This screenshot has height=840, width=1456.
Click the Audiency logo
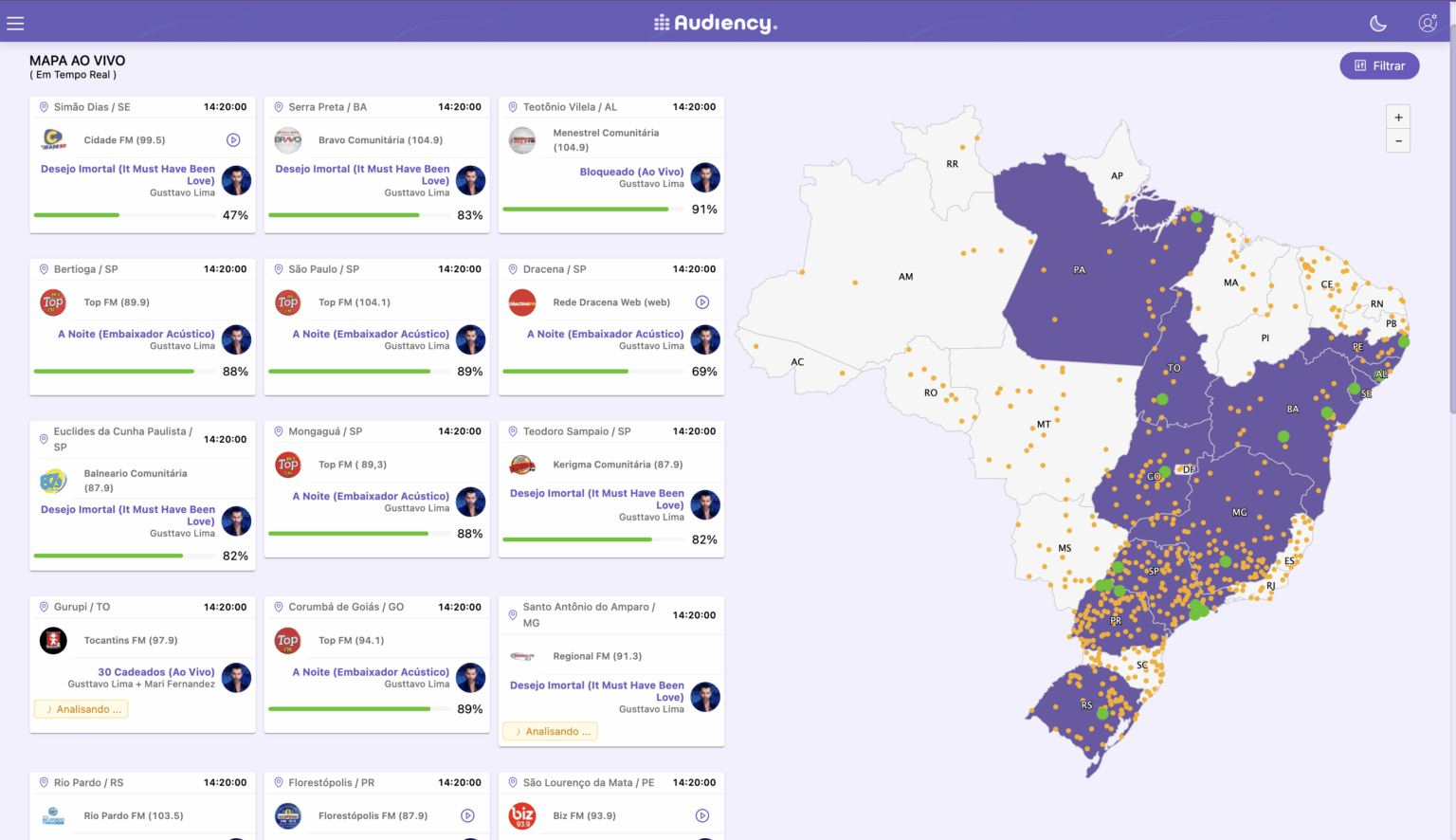(x=716, y=23)
